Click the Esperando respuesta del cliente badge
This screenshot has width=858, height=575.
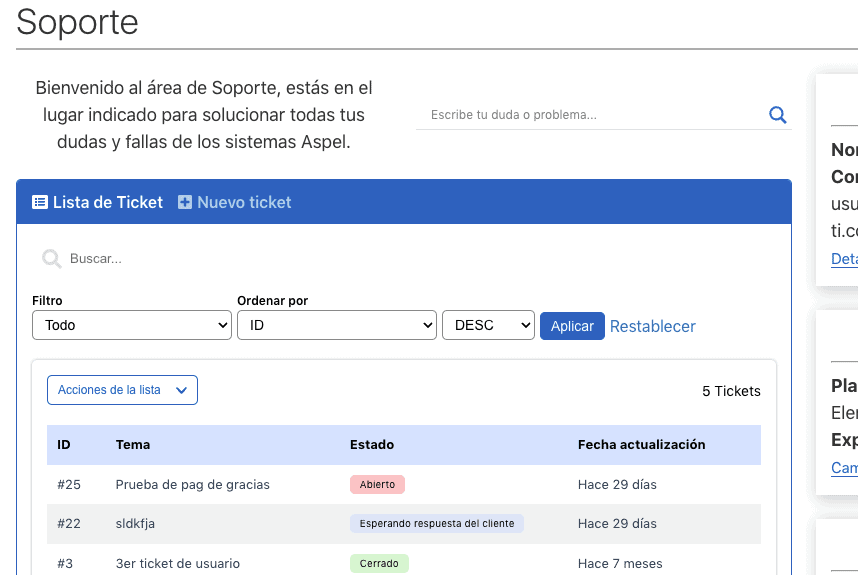tap(437, 524)
